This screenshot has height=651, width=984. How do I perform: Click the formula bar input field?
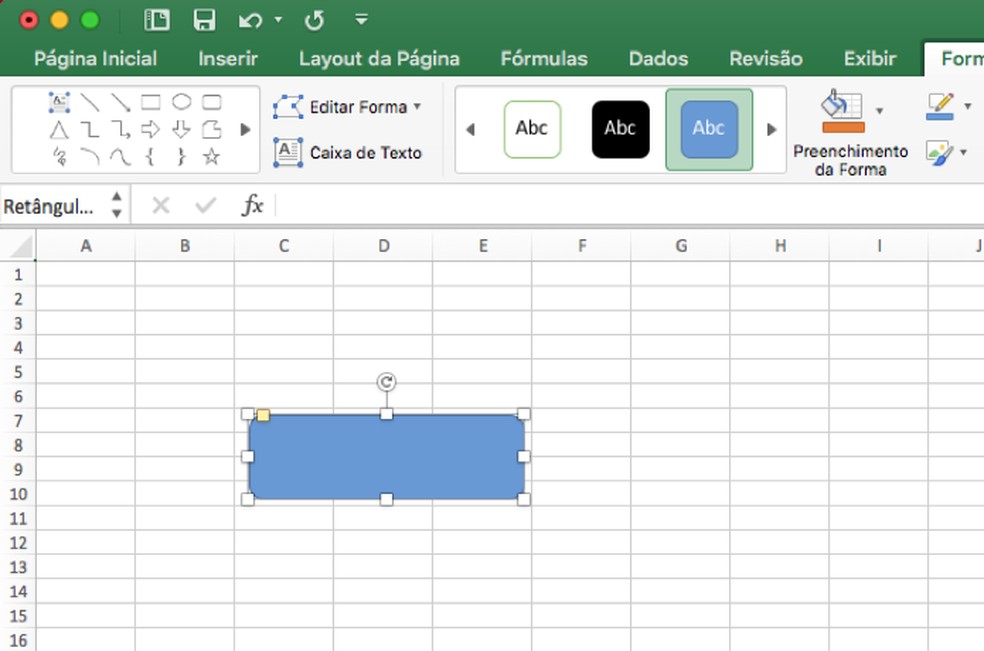629,205
